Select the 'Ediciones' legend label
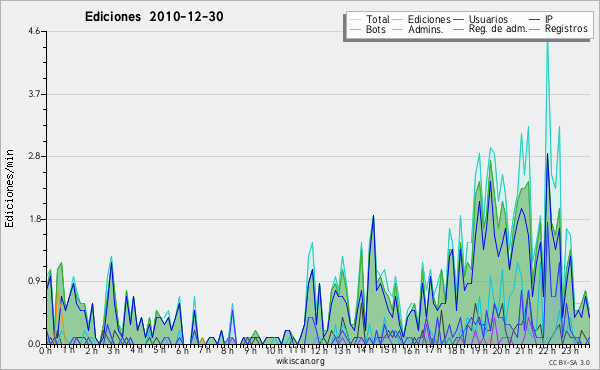 429,19
